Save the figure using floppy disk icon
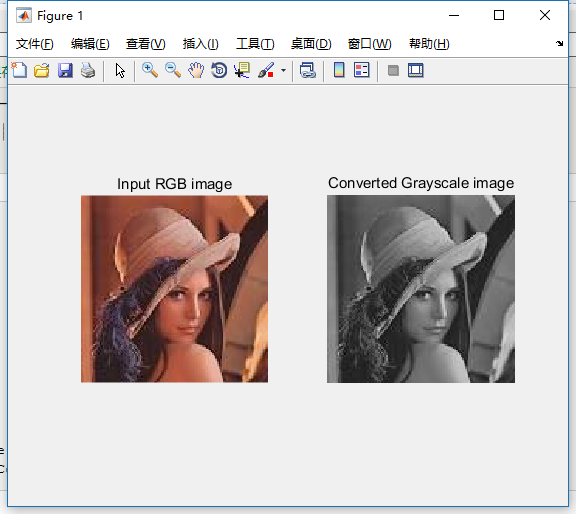This screenshot has width=576, height=514. tap(65, 70)
